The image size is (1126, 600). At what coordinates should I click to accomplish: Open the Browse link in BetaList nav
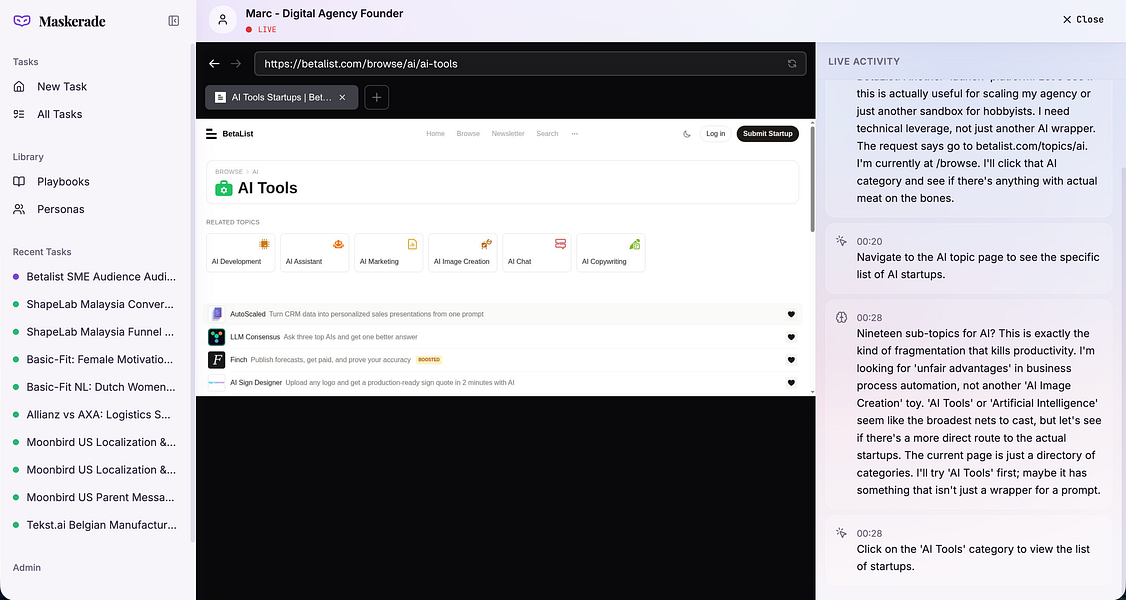[468, 133]
